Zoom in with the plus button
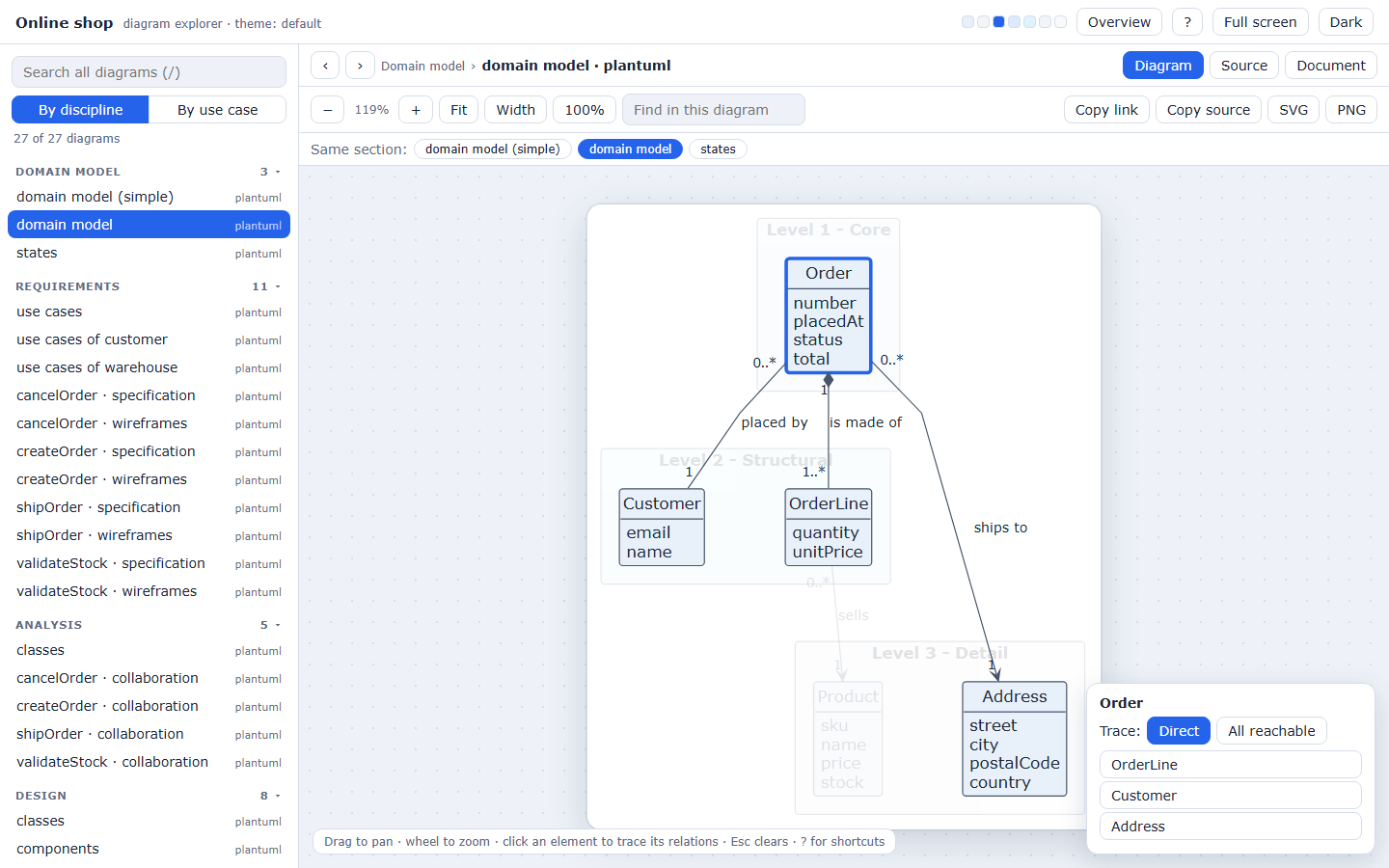The width and height of the screenshot is (1389, 868). coord(416,110)
